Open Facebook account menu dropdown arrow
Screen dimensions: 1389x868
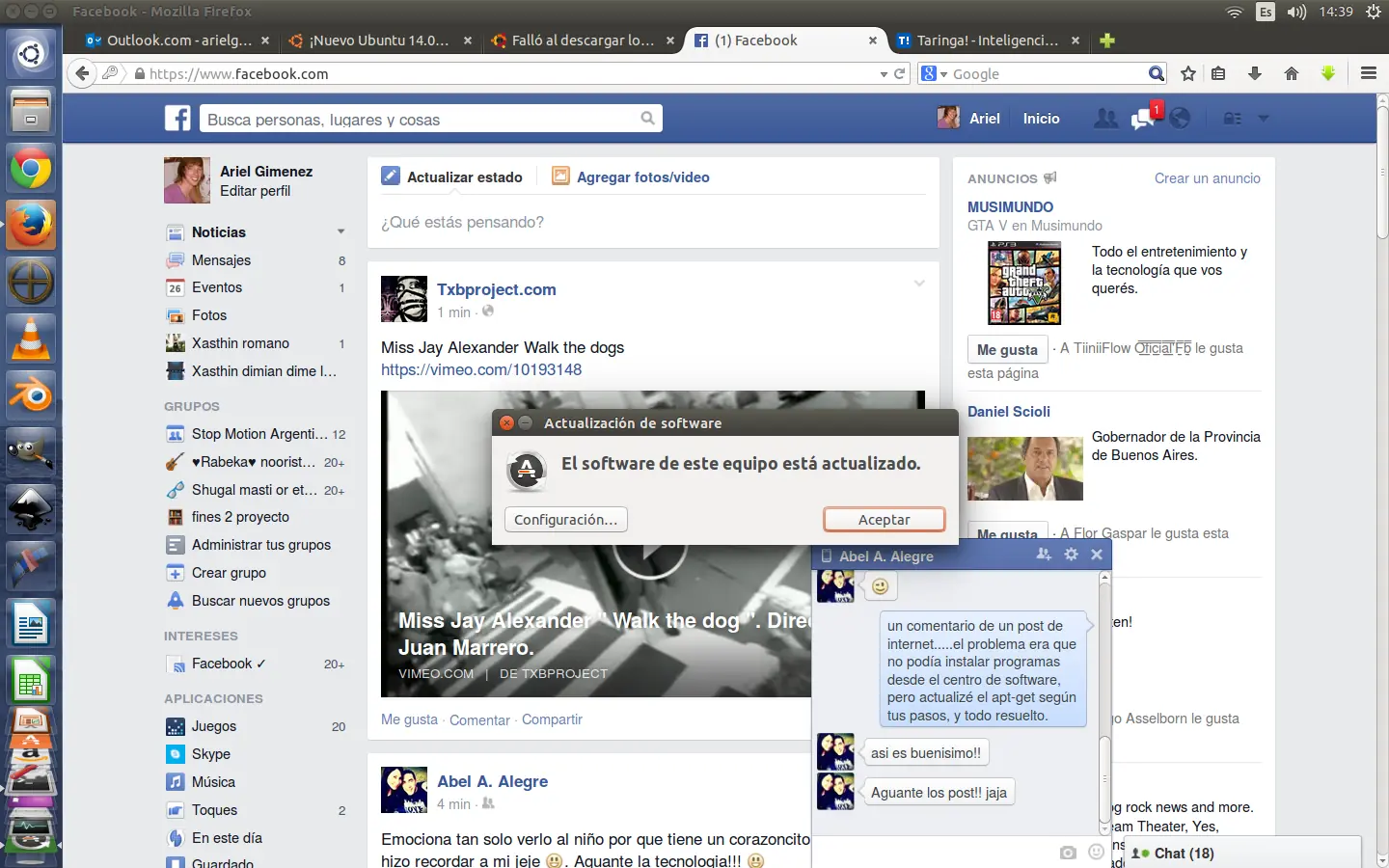click(1264, 119)
